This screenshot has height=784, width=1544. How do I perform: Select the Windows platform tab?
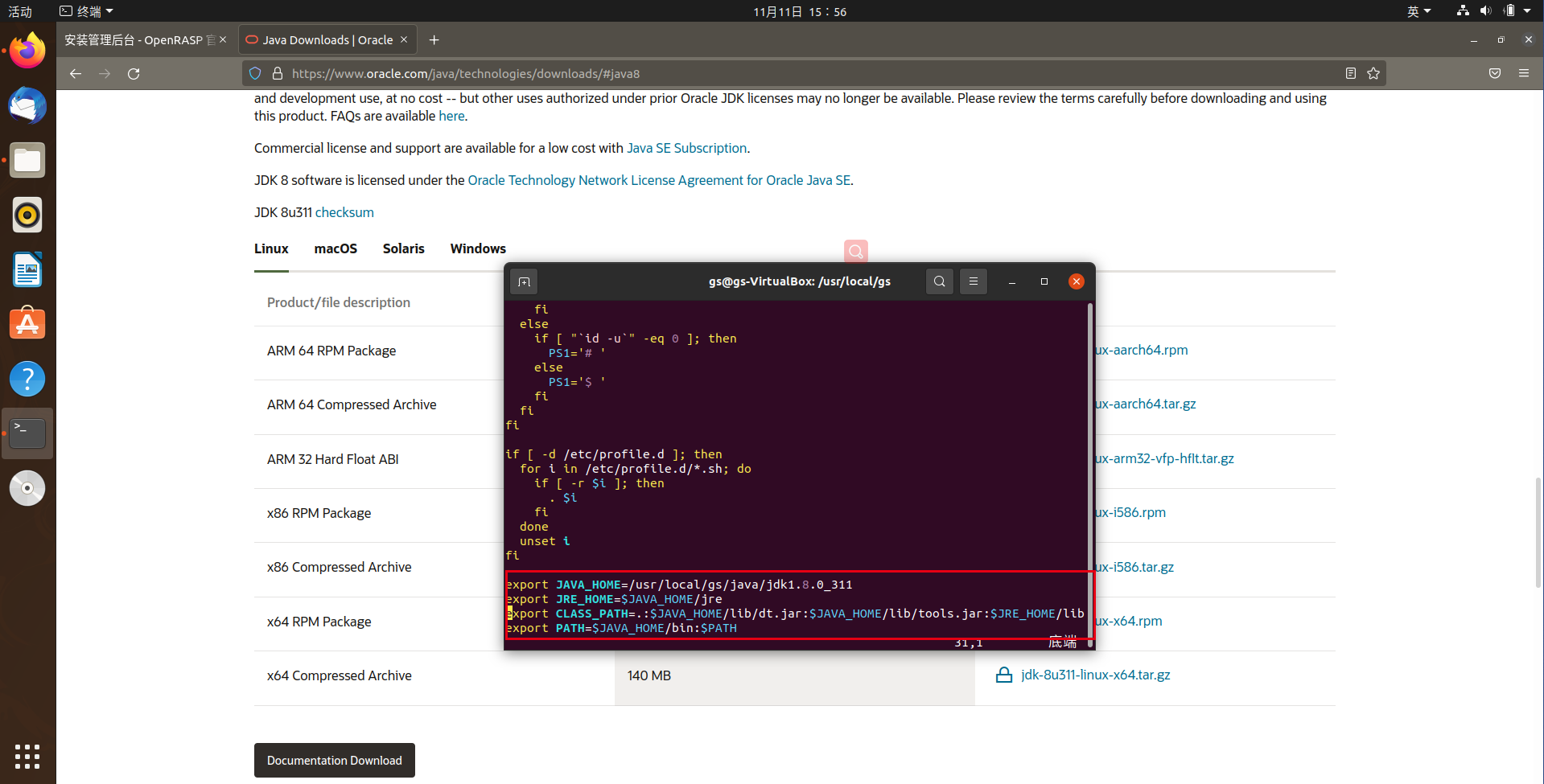tap(477, 248)
